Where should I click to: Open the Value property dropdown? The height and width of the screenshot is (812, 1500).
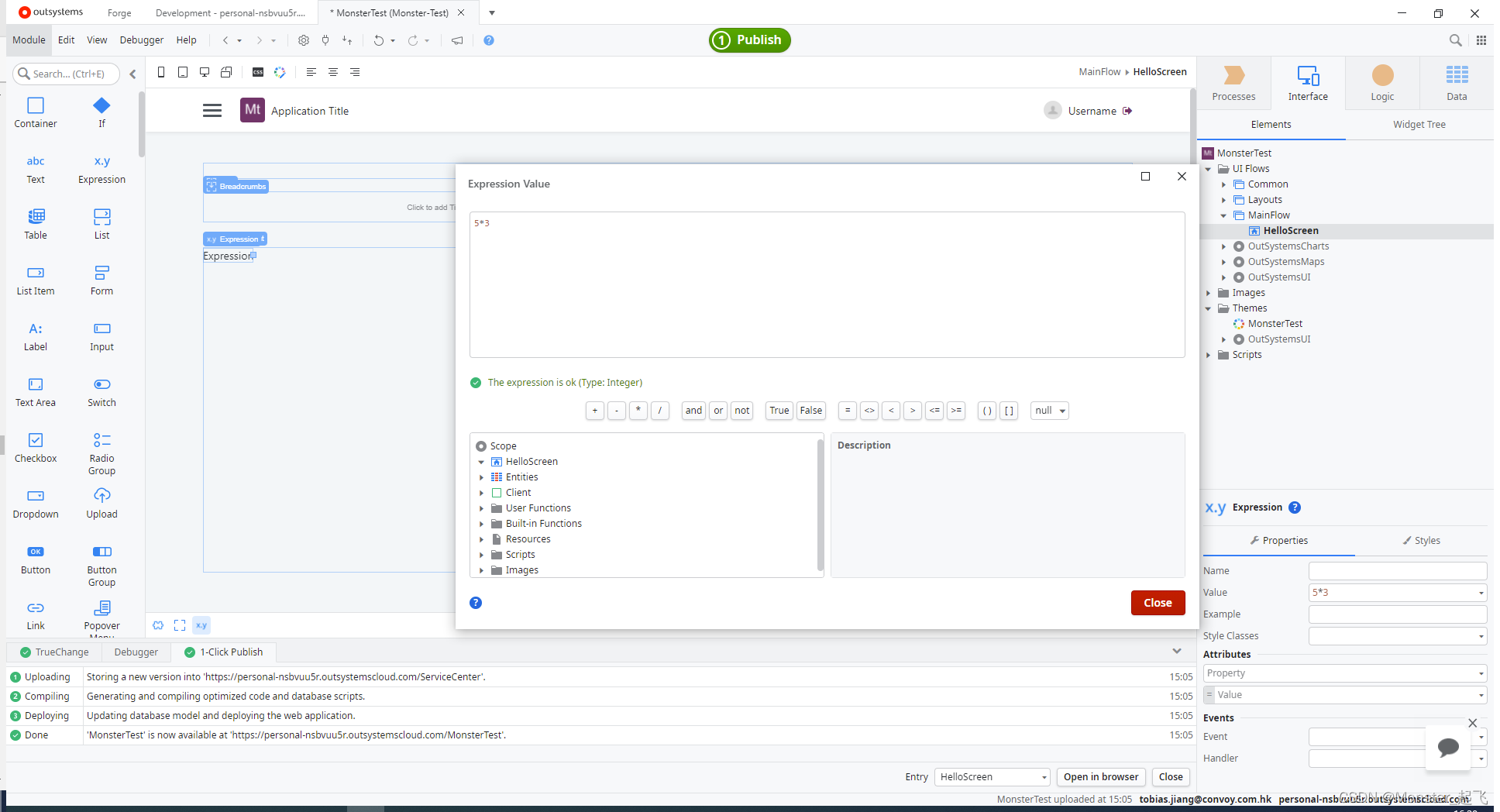(1481, 593)
